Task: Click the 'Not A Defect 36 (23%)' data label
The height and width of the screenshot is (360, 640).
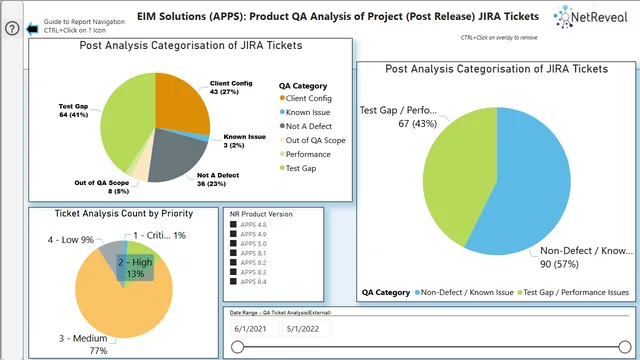Action: pos(218,179)
